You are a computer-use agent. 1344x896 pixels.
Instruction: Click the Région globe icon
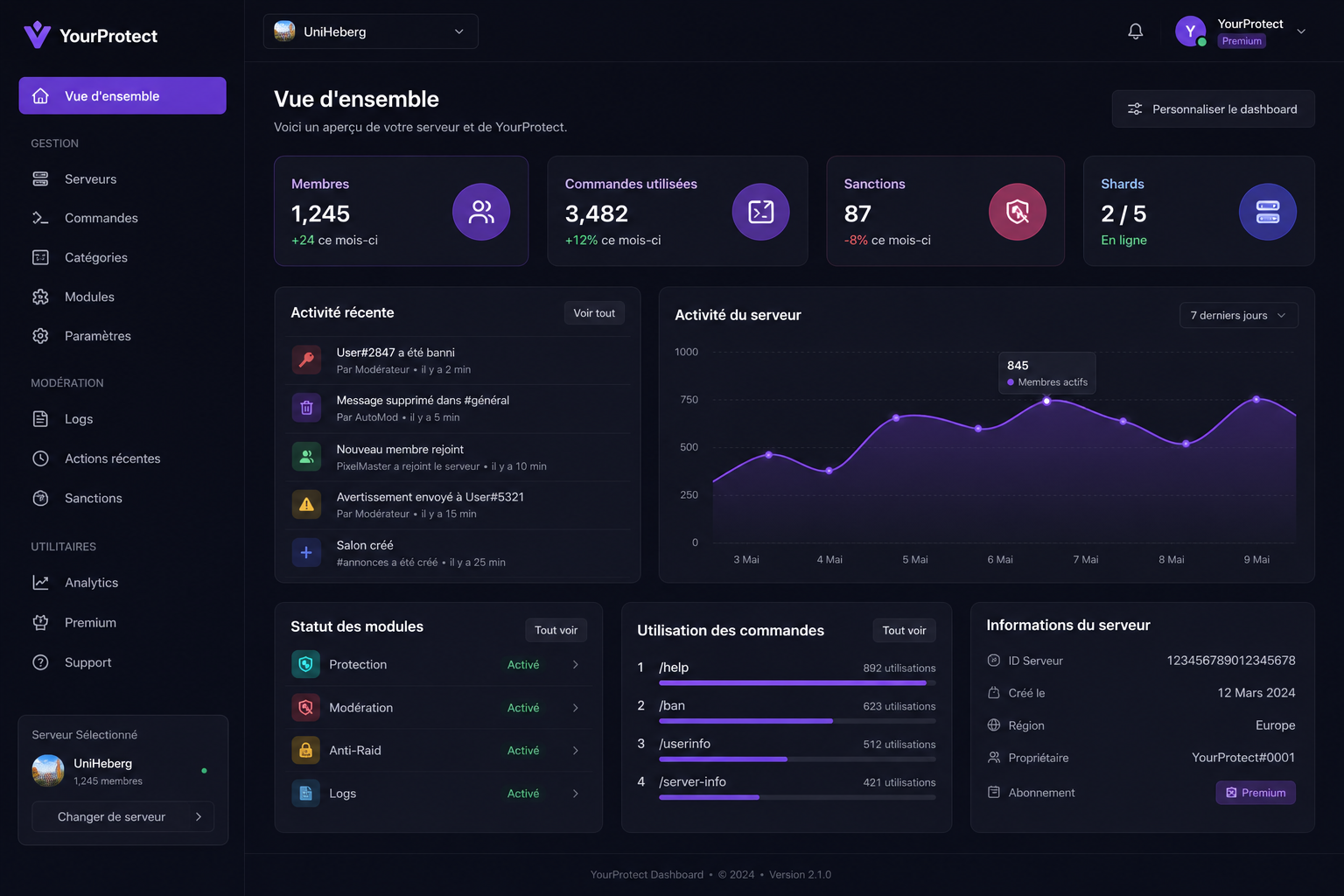(x=994, y=725)
